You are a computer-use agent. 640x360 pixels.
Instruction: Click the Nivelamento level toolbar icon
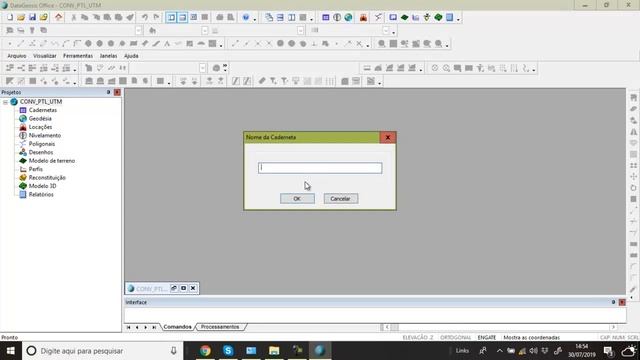click(x=337, y=17)
